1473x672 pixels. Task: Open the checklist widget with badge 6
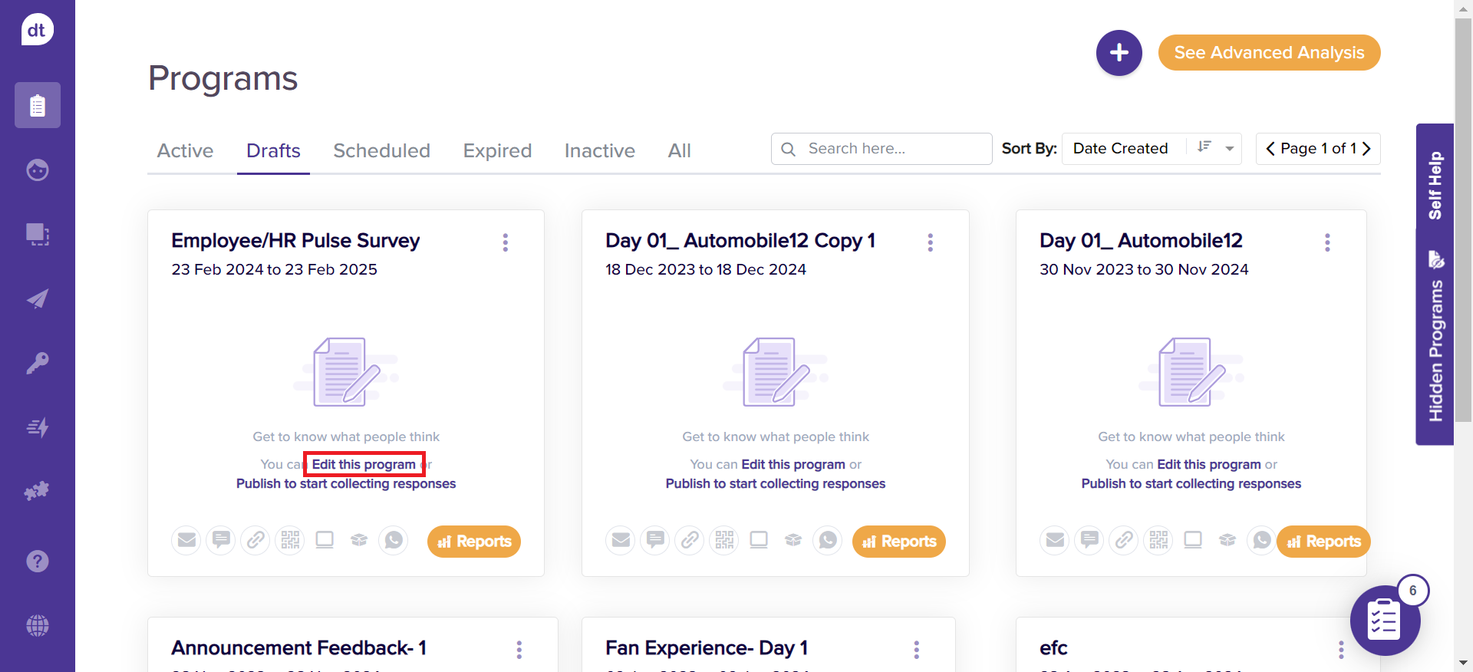click(x=1385, y=620)
